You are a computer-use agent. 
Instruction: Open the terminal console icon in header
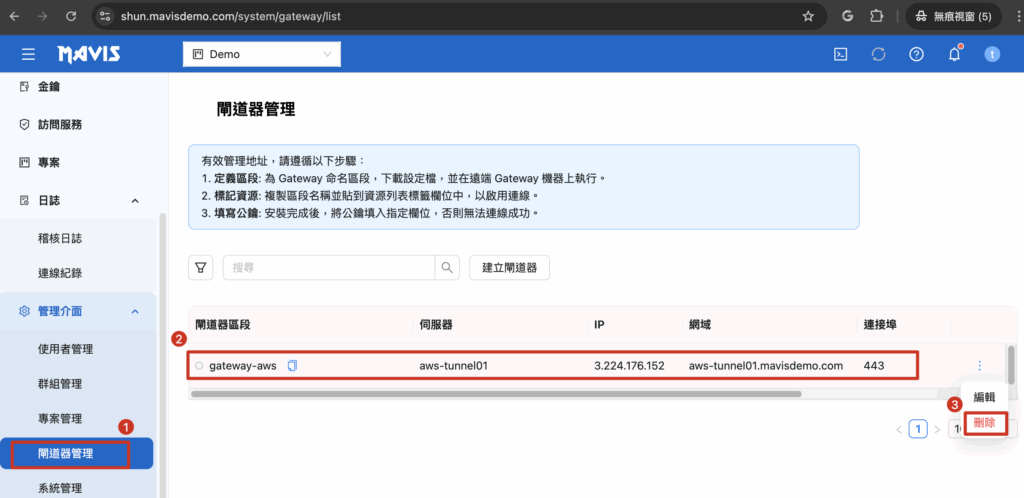click(841, 54)
